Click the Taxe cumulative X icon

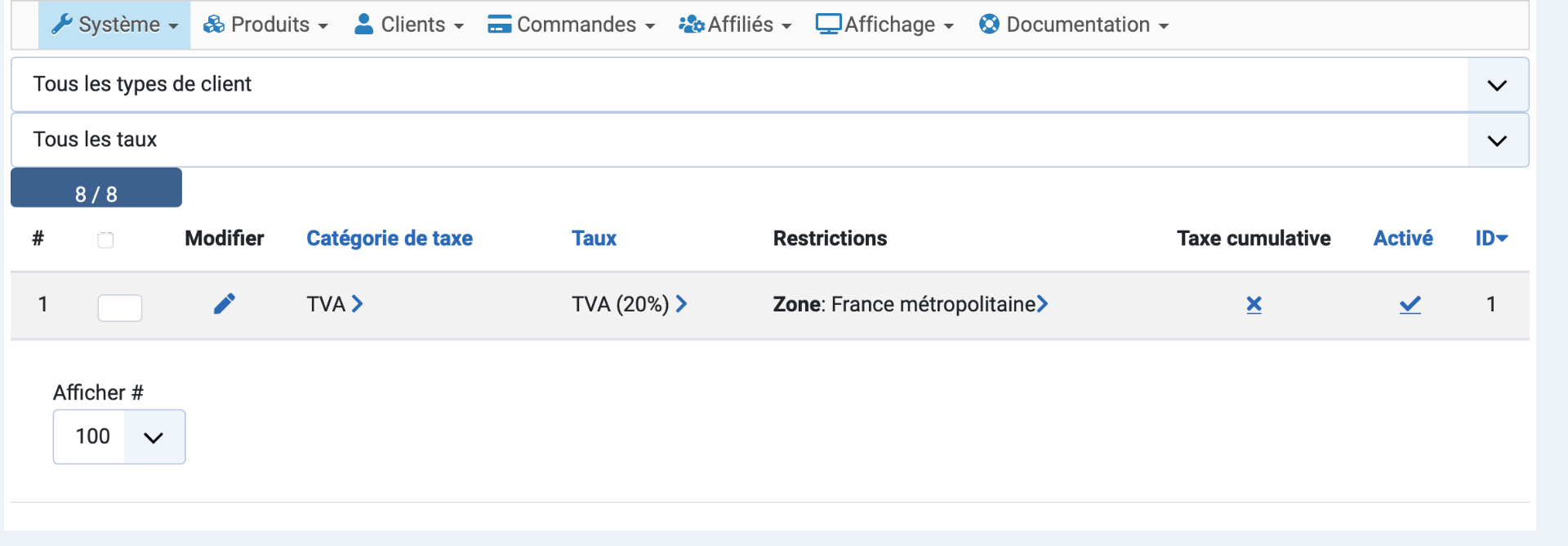coord(1254,305)
